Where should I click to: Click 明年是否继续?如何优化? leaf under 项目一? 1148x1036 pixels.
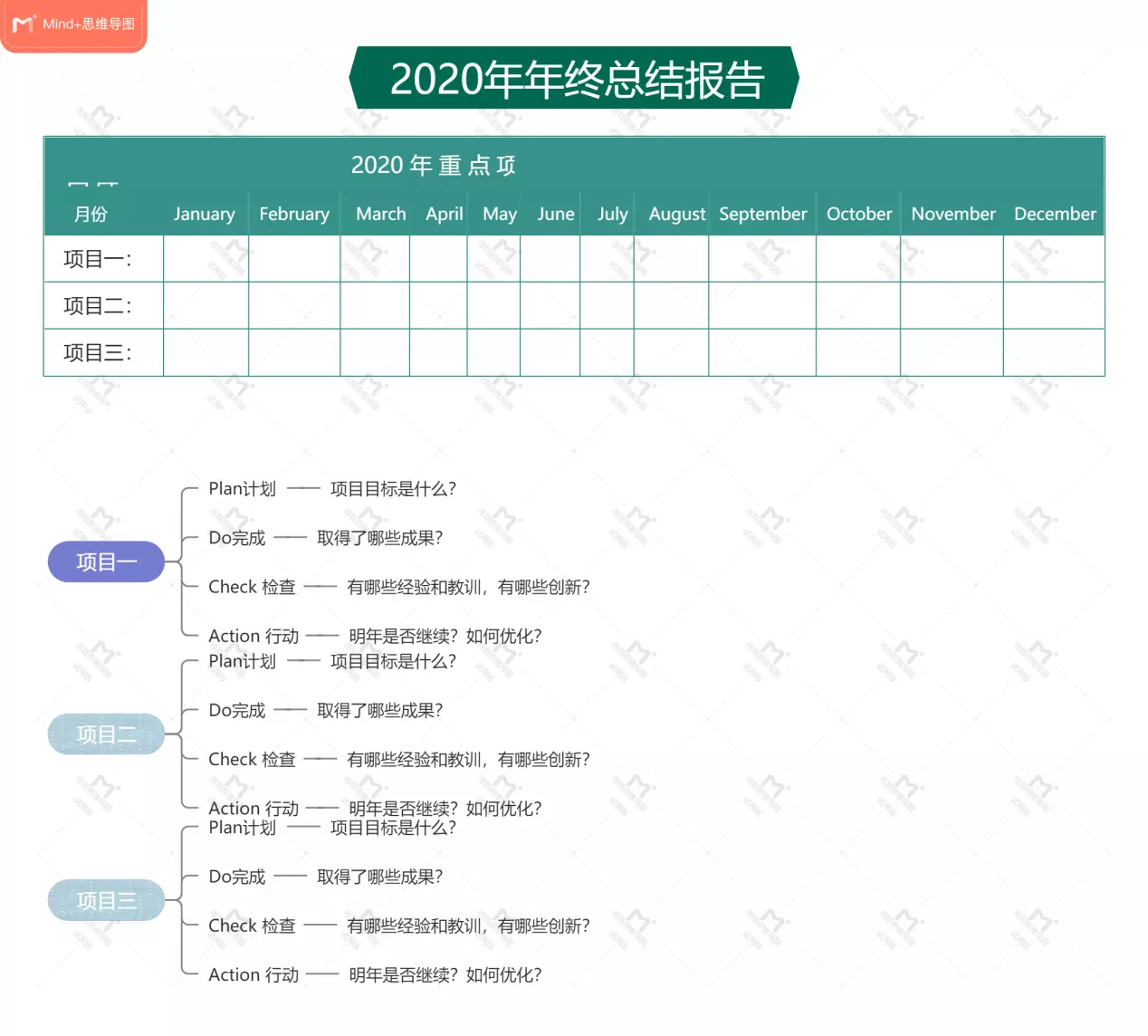coord(445,637)
